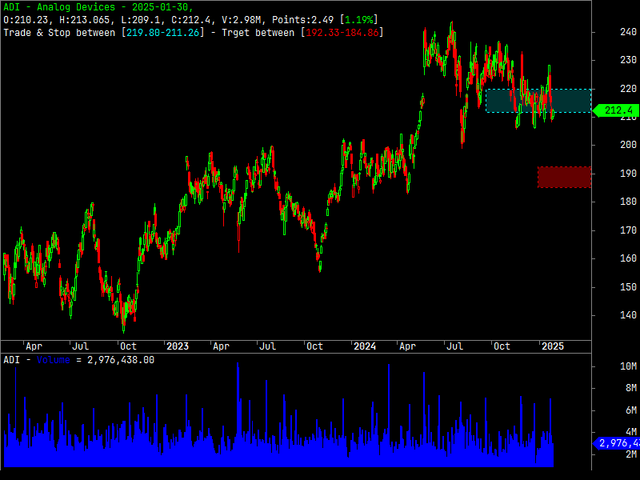Click the cyan trade range 219.80-211.26

click(x=163, y=33)
